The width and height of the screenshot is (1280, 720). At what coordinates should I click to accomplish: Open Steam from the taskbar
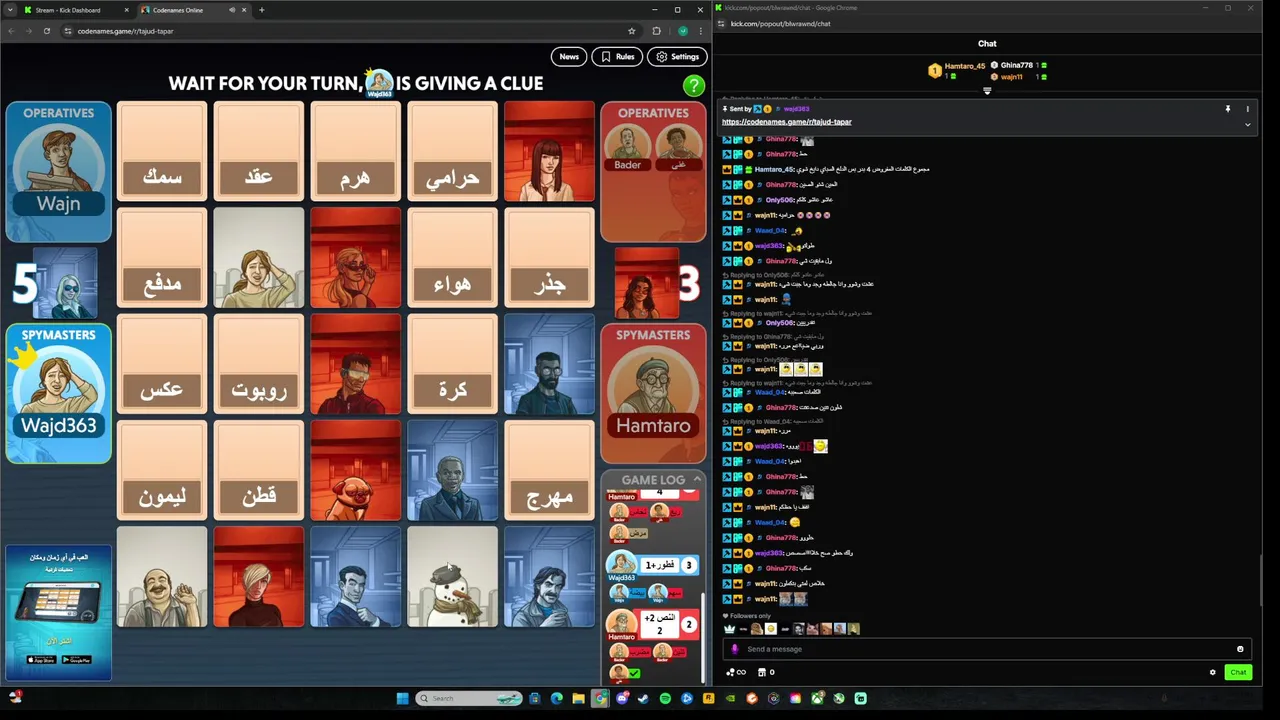[643, 698]
